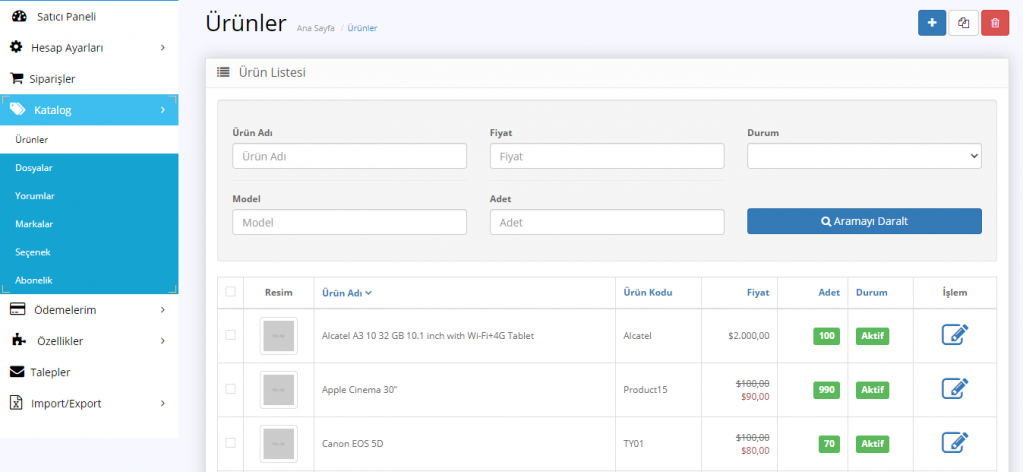
Task: Click the red trash delete button
Action: 995,23
